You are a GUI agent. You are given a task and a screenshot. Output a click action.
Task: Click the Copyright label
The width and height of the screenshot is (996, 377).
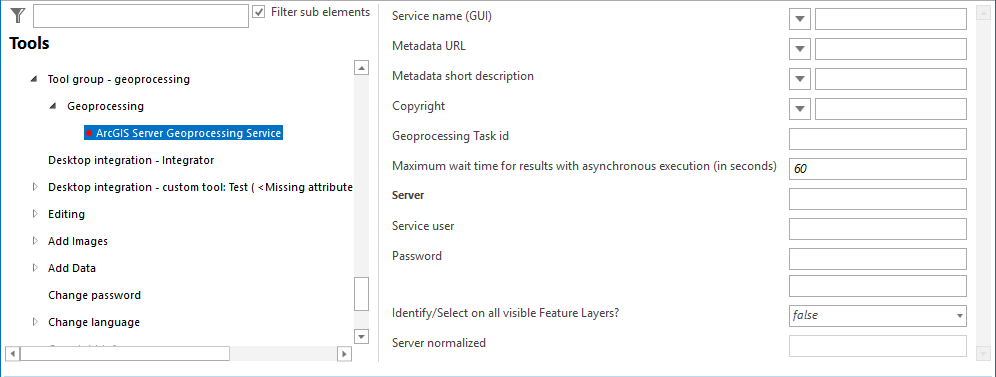click(419, 106)
